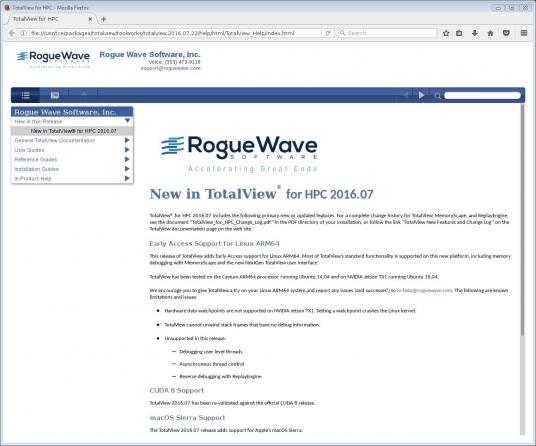This screenshot has height=446, width=536.
Task: Click the next page play arrow
Action: tap(421, 95)
